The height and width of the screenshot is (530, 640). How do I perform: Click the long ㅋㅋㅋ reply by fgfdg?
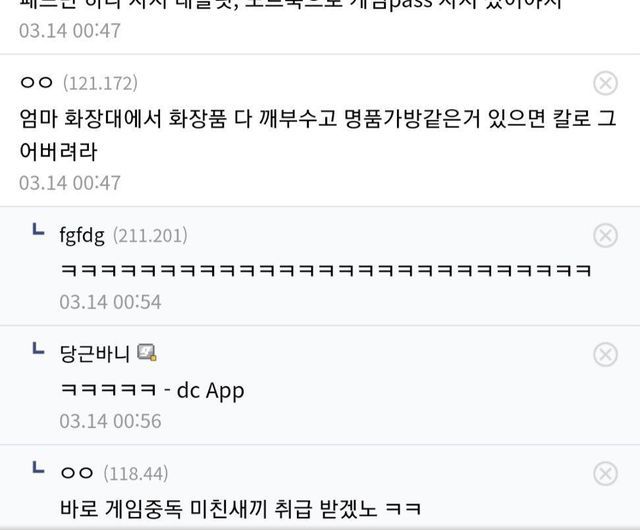pyautogui.click(x=326, y=270)
